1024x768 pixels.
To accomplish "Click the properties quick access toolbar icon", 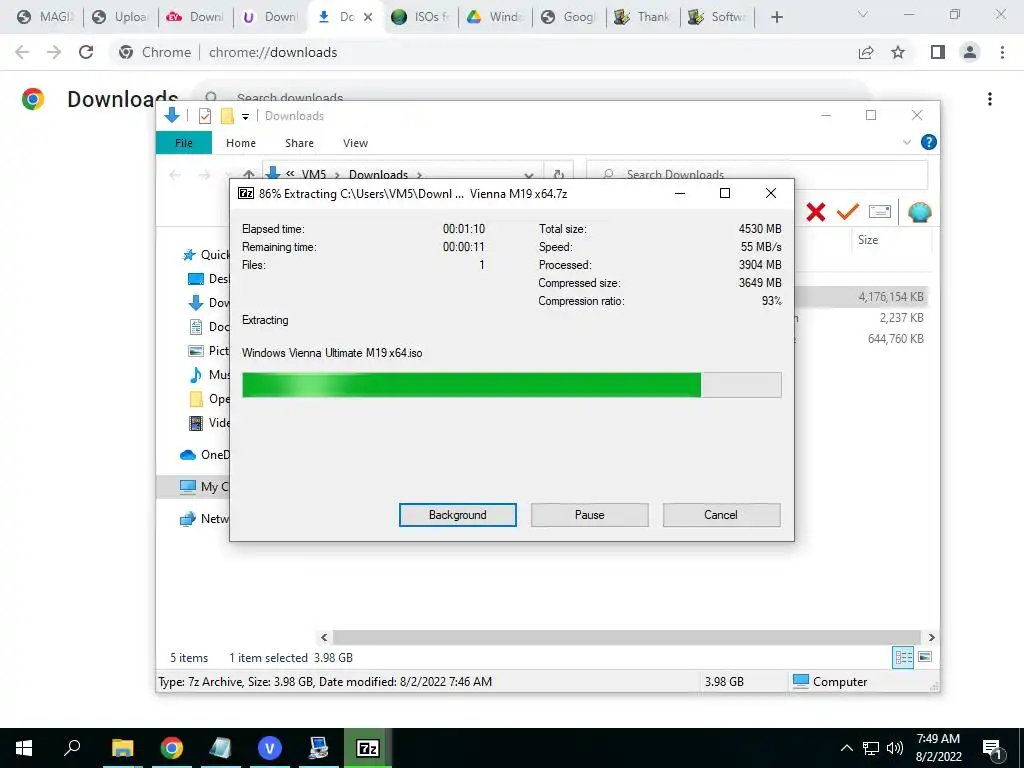I will coord(204,116).
